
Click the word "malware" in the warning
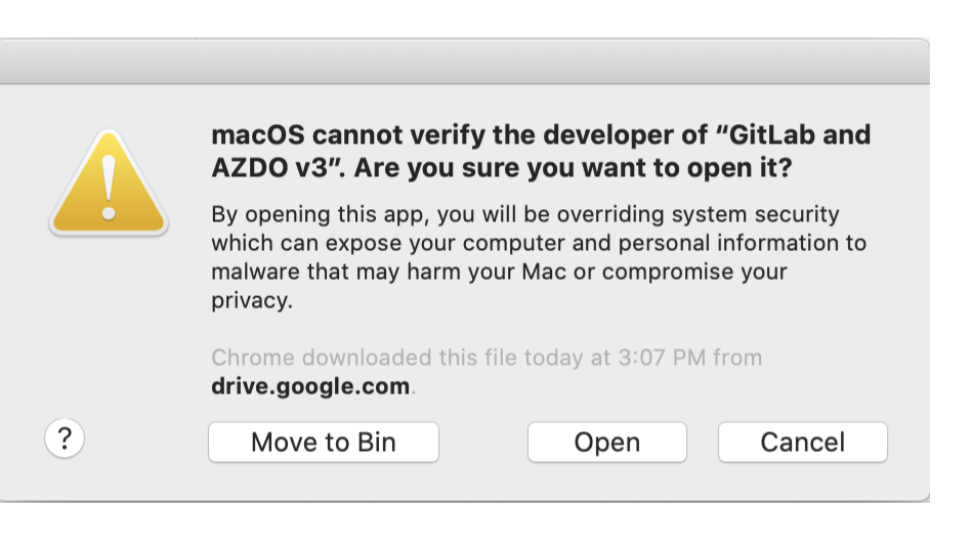(255, 271)
